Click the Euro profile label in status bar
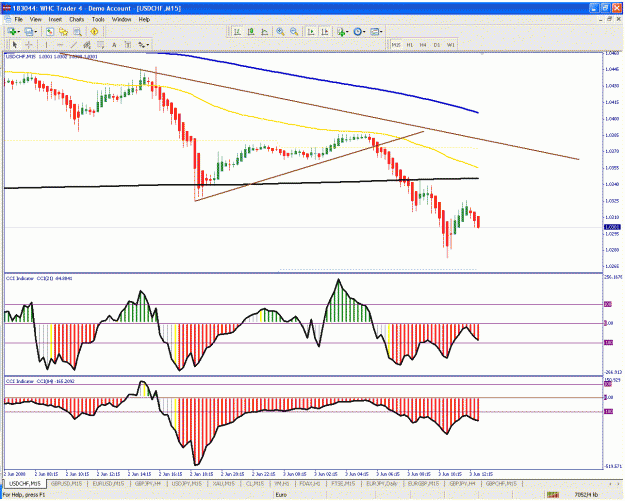Viewport: 625px width, 501px height. coord(281,495)
